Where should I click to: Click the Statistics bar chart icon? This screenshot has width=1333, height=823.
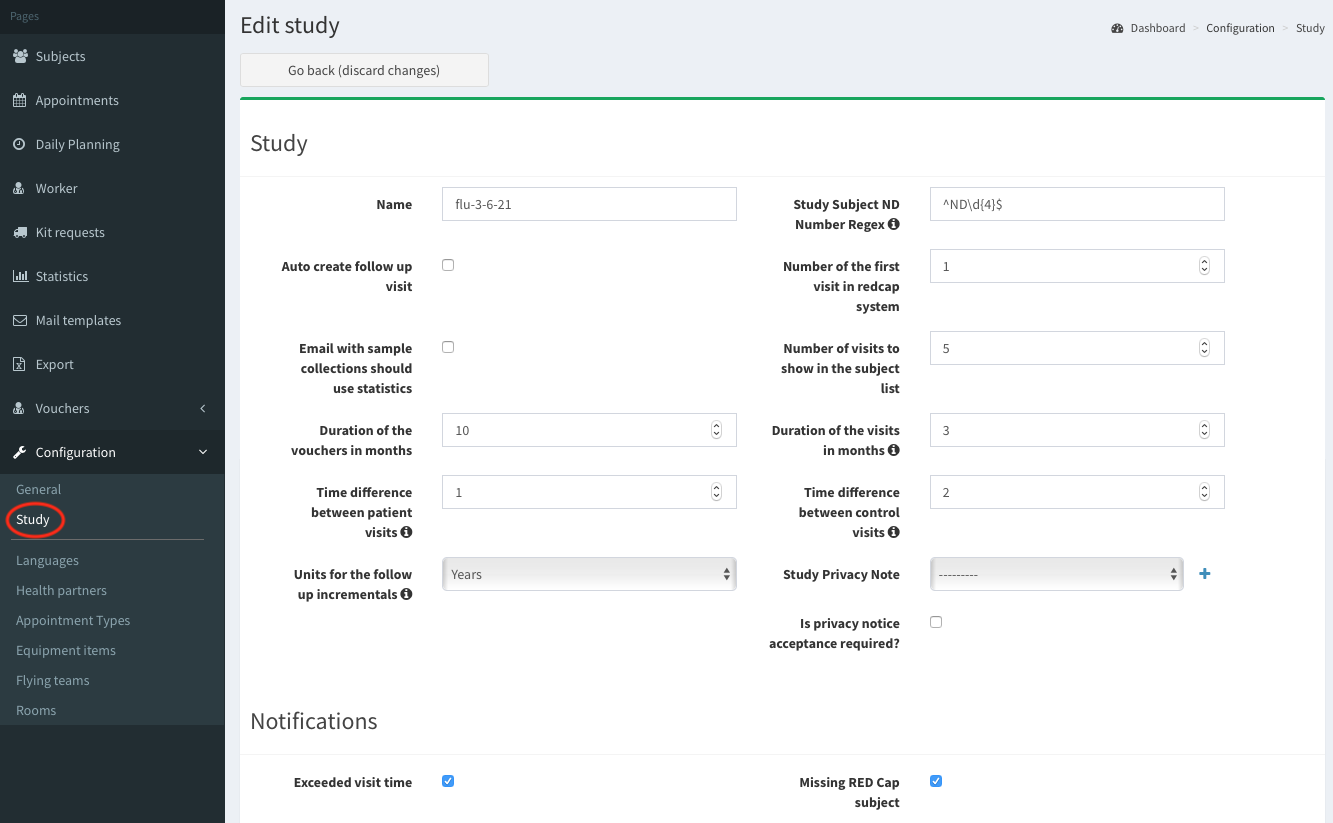[20, 277]
